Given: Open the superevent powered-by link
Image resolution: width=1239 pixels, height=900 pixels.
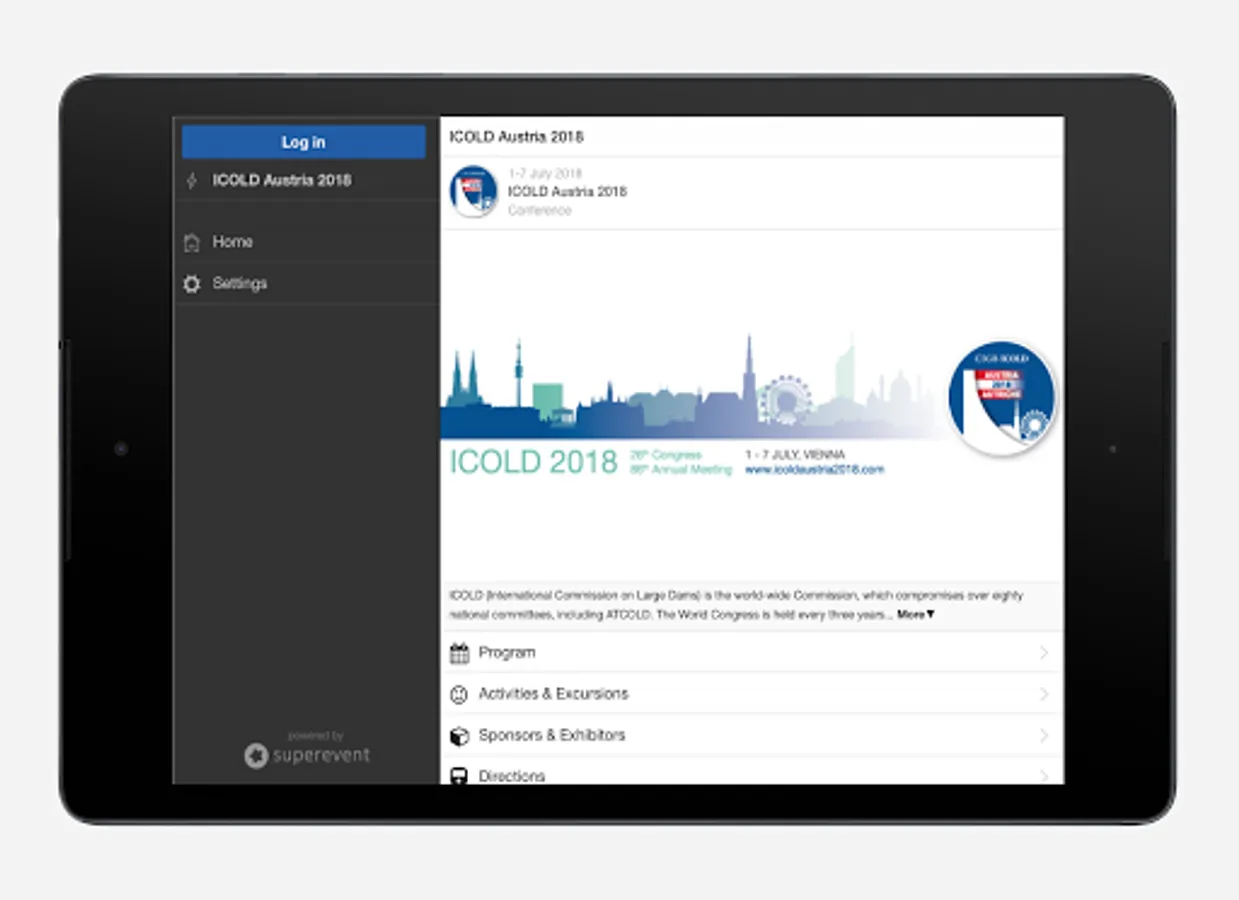Looking at the screenshot, I should pos(307,749).
